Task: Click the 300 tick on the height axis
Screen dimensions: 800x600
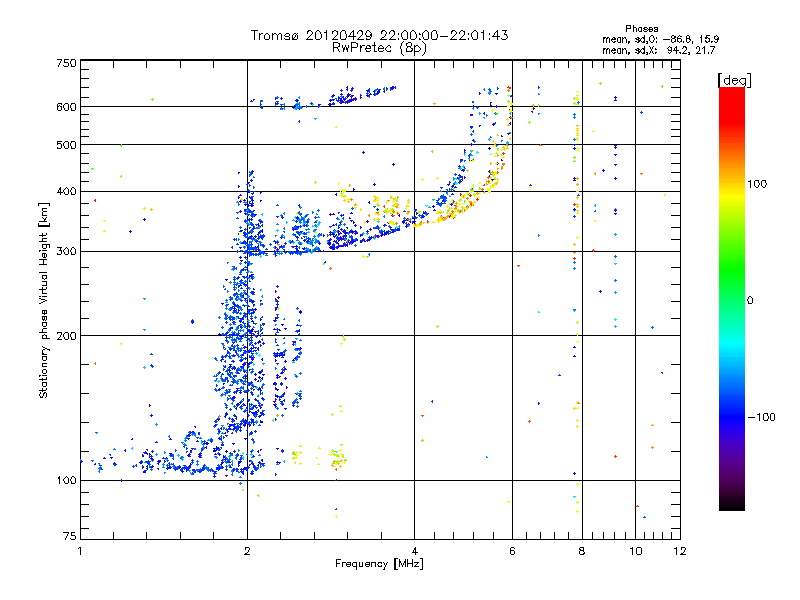Action: [66, 251]
